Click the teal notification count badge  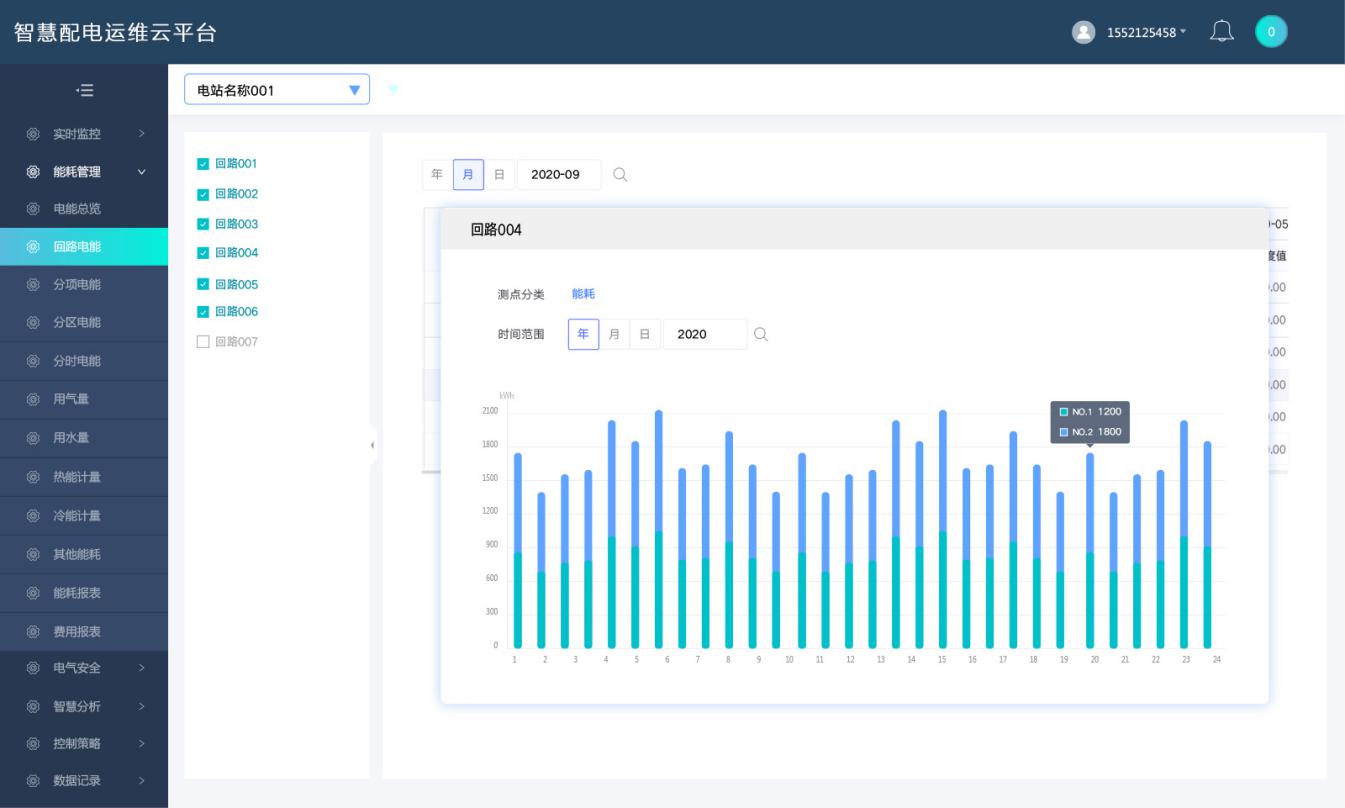point(1271,32)
